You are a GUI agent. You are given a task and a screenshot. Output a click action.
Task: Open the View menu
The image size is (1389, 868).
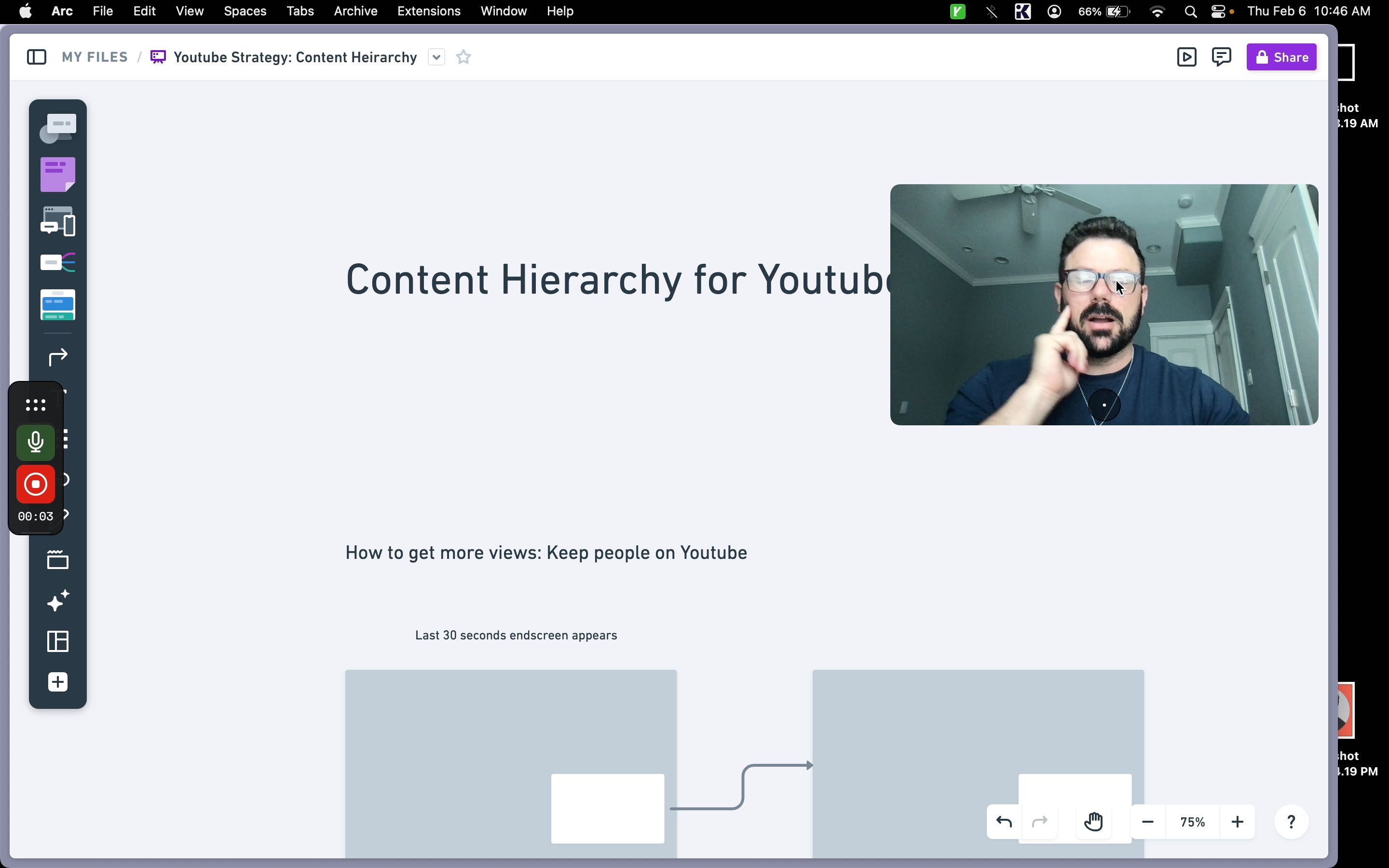(x=190, y=11)
